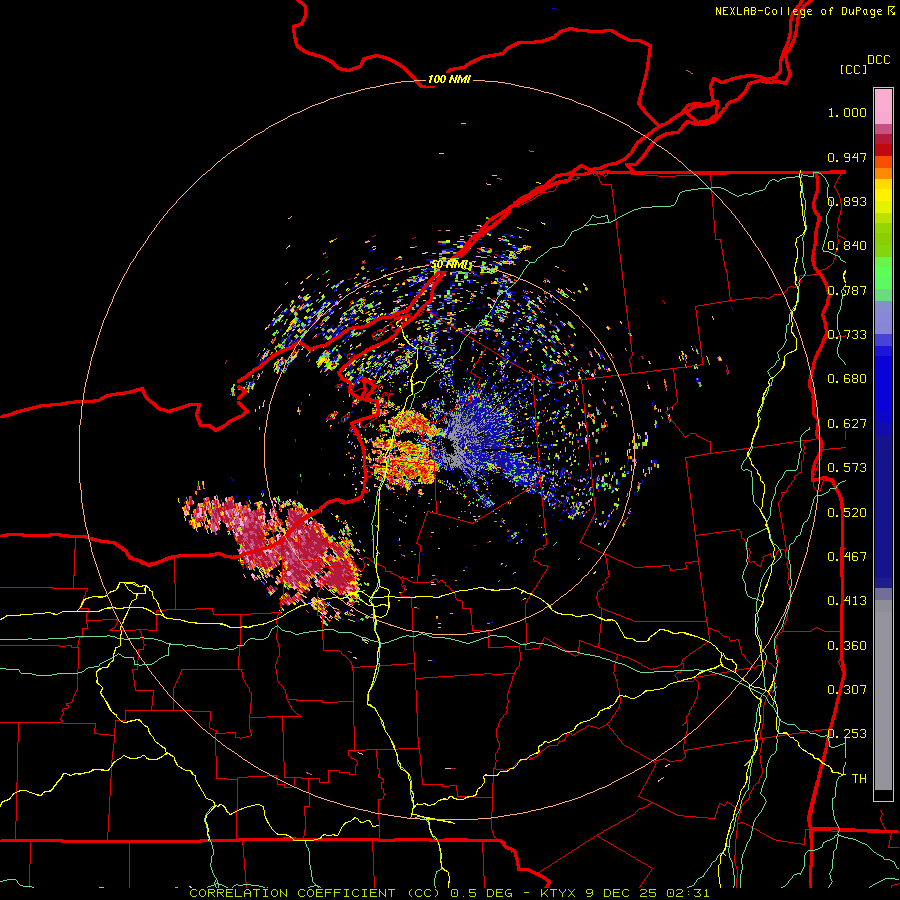Click the TH threshold label
Screen dimensions: 900x900
[859, 779]
